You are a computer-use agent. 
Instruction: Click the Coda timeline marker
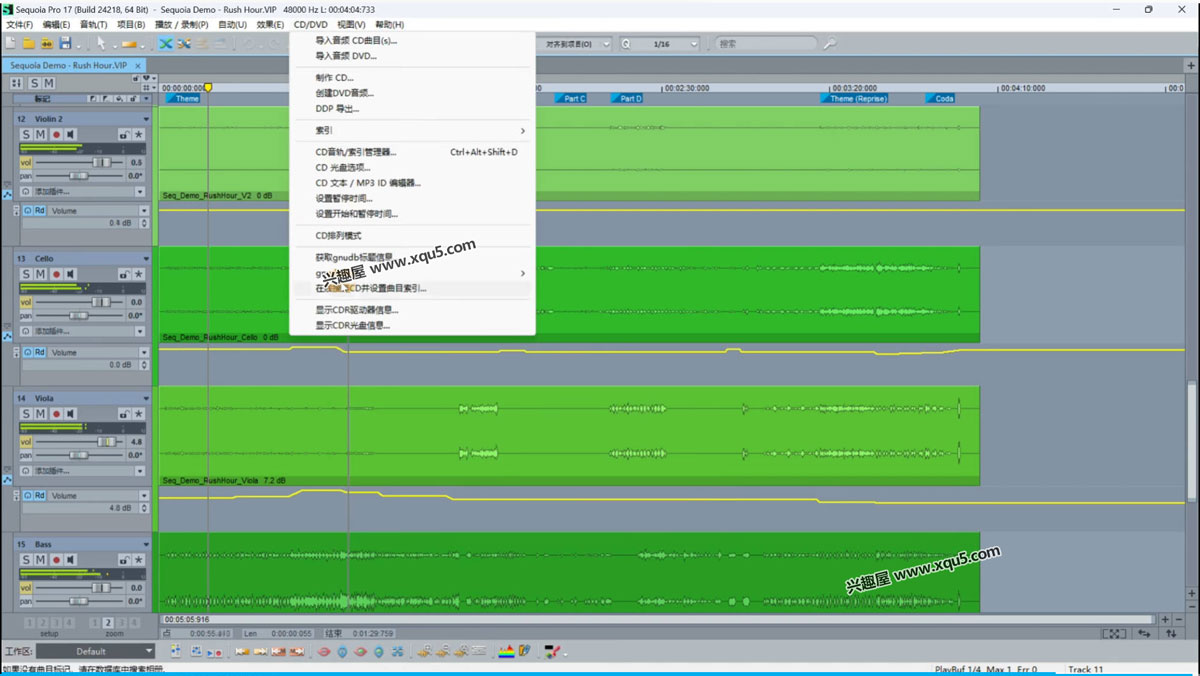[941, 99]
